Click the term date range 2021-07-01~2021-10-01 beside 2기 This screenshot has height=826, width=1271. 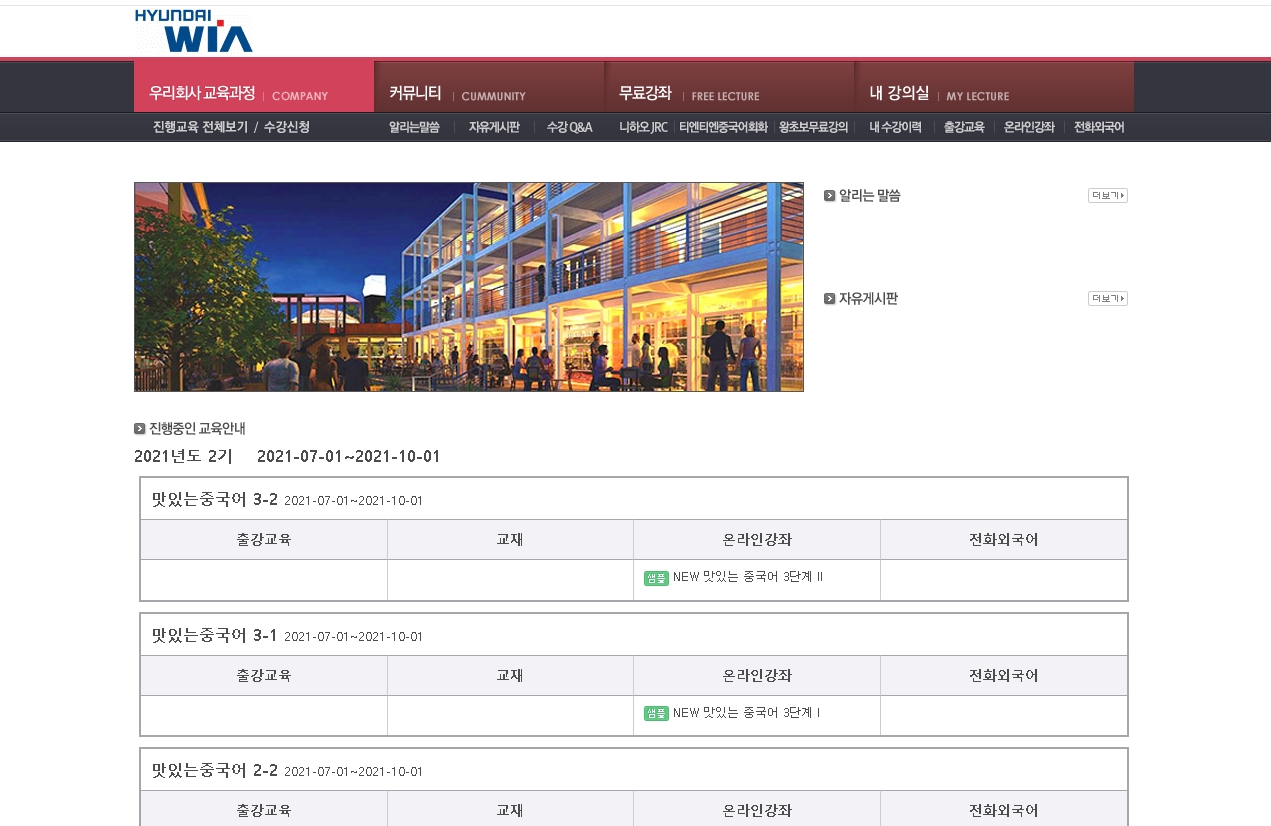349,457
